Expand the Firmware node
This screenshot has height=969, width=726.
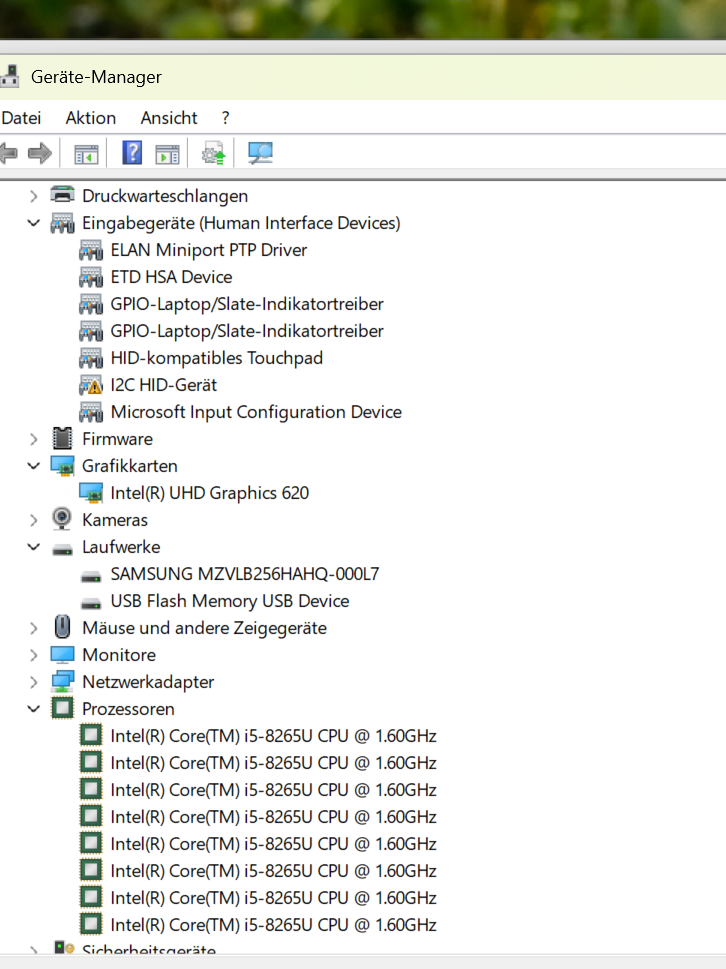(x=33, y=439)
